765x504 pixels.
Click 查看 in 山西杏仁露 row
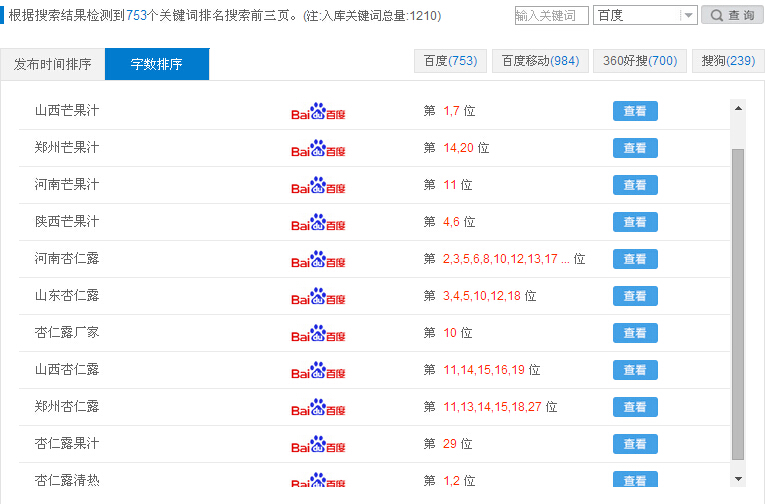click(x=635, y=370)
